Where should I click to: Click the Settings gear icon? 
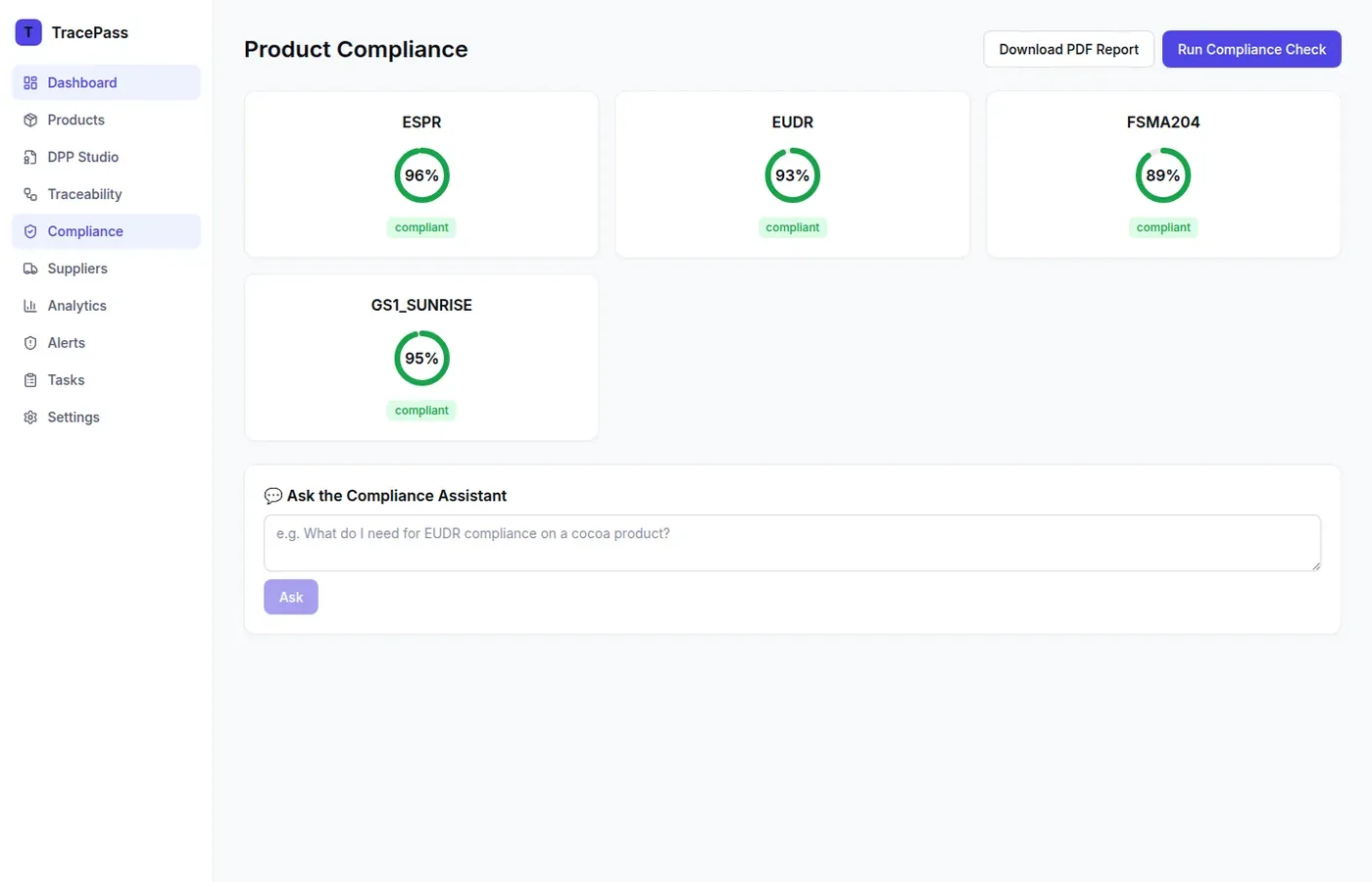[x=30, y=418]
